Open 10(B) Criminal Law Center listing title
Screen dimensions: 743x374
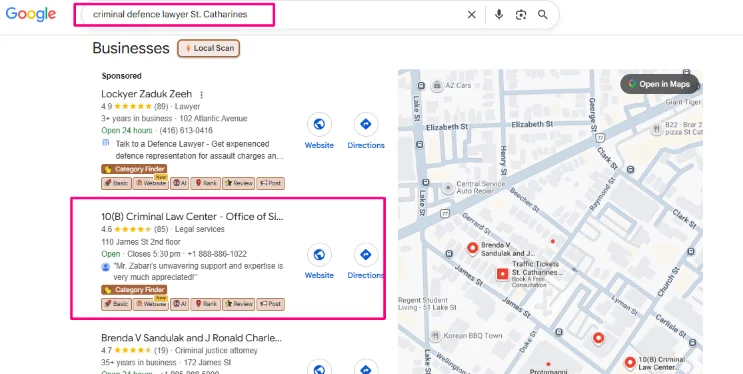(192, 217)
